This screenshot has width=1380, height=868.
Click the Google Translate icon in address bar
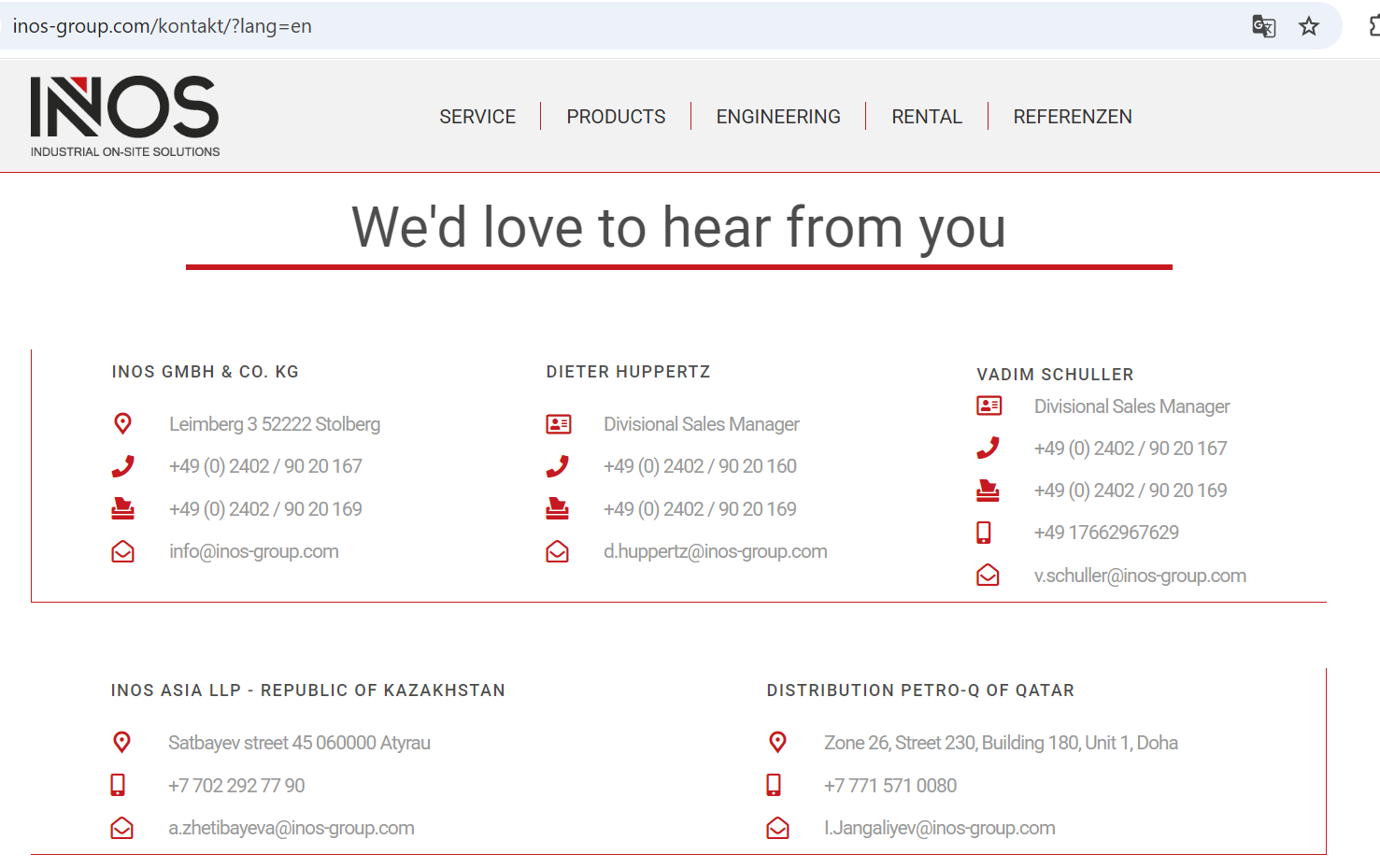(x=1263, y=26)
